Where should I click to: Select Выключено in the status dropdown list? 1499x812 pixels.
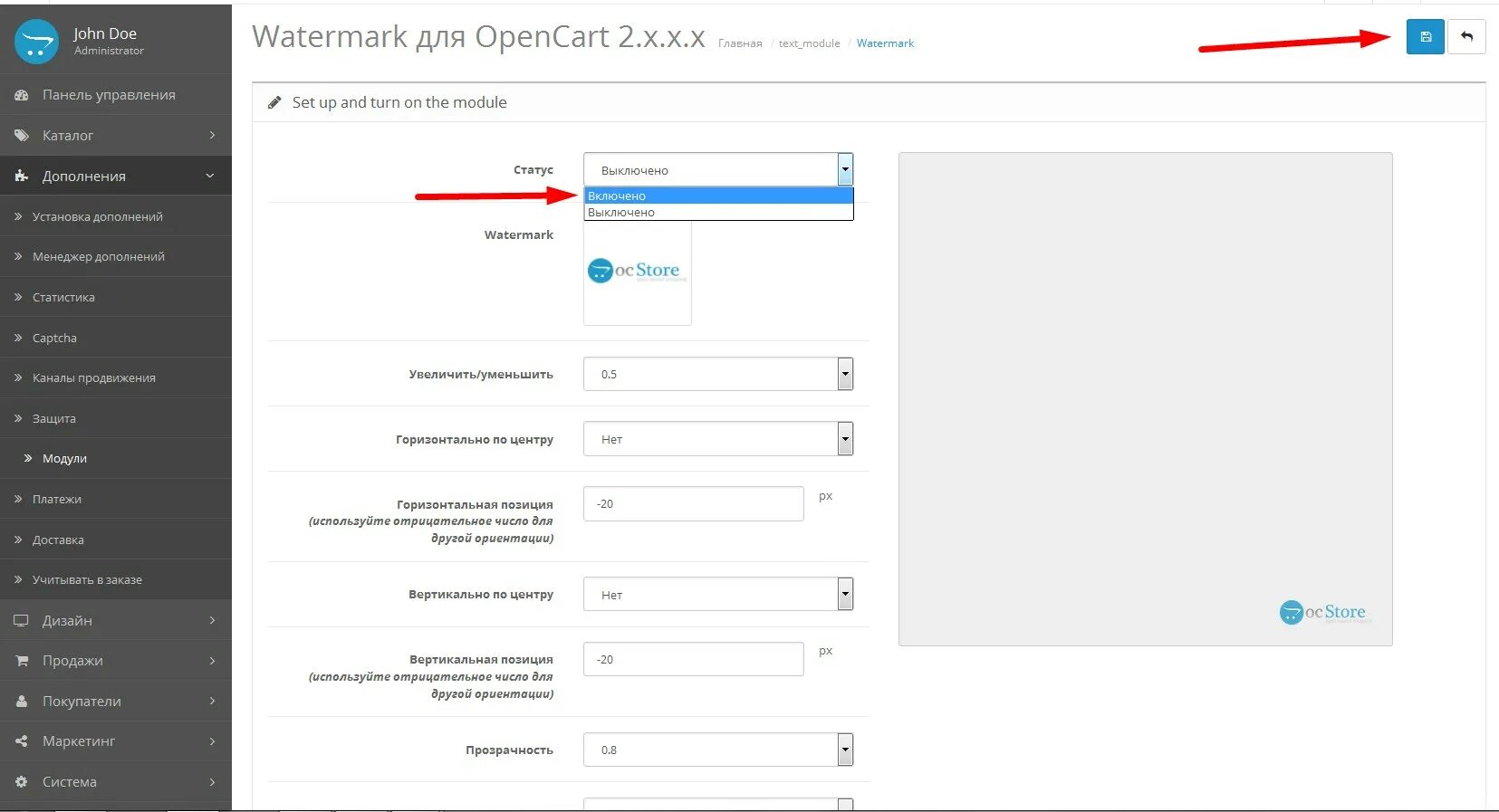coord(718,212)
